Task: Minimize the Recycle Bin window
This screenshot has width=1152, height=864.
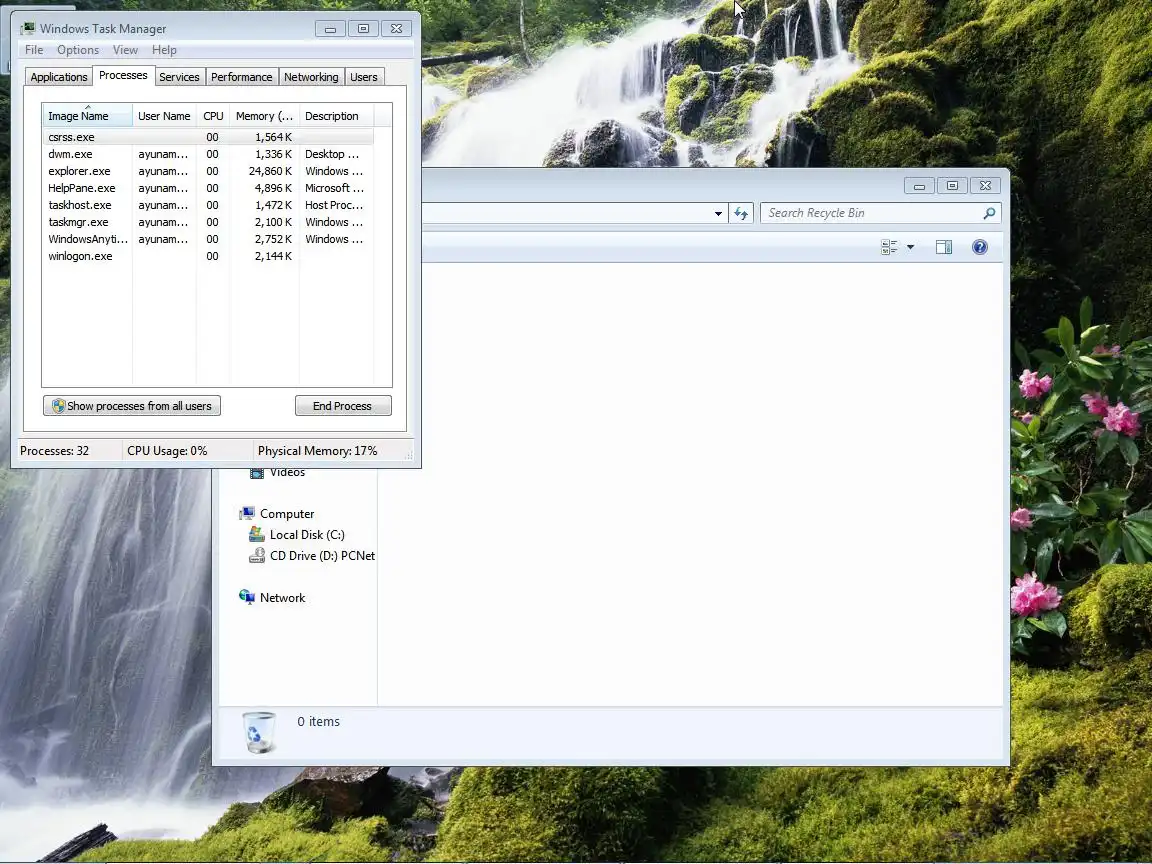Action: click(x=919, y=186)
